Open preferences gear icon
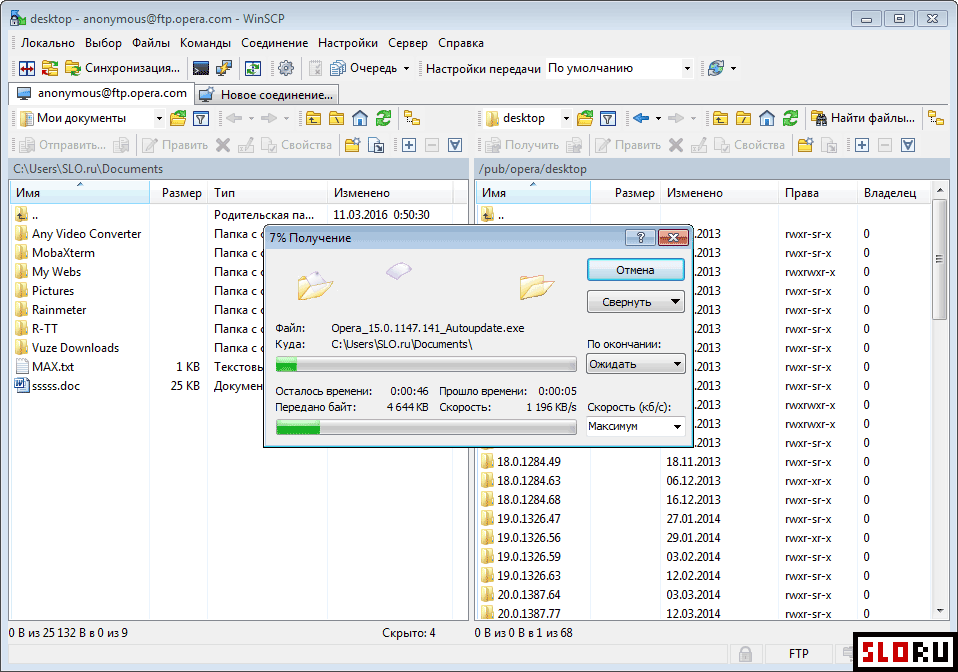Image resolution: width=958 pixels, height=672 pixels. tap(285, 68)
